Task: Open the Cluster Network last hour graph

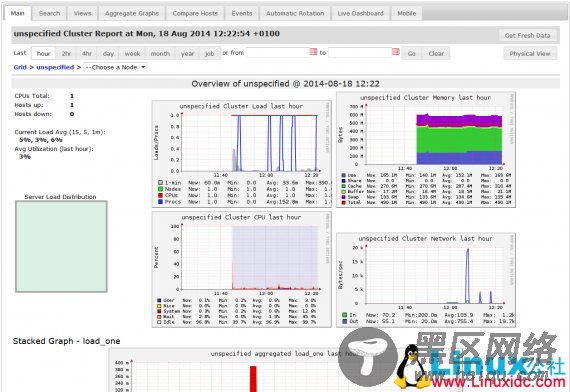Action: 426,280
